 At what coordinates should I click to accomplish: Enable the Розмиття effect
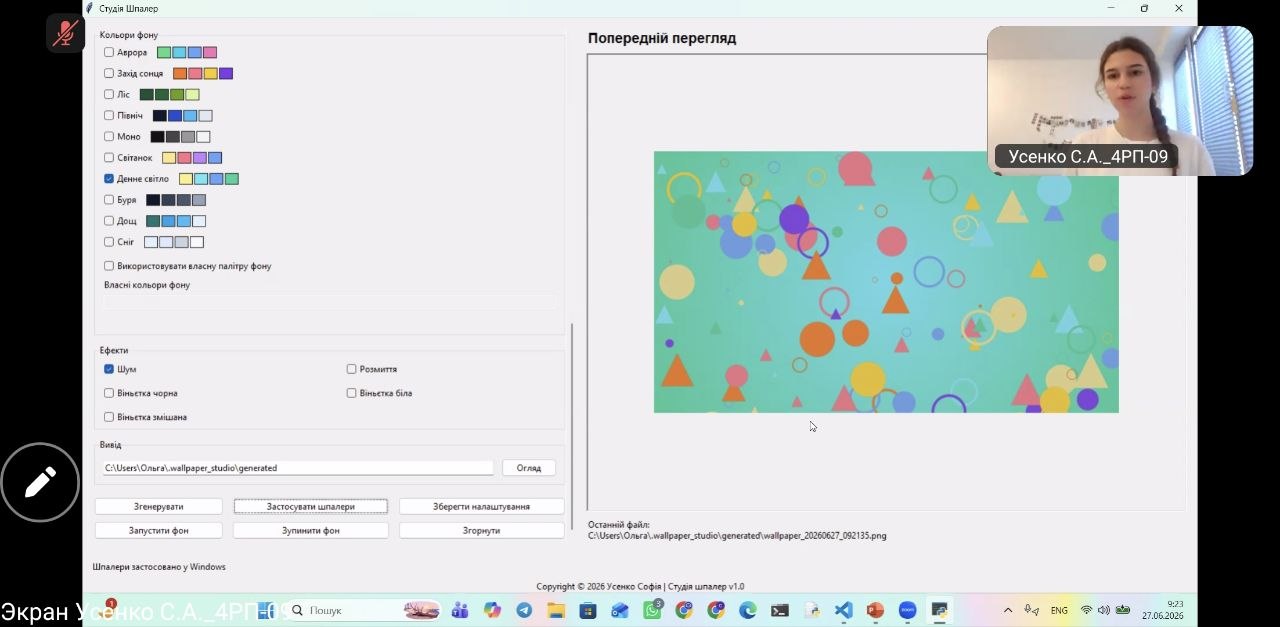tap(351, 369)
